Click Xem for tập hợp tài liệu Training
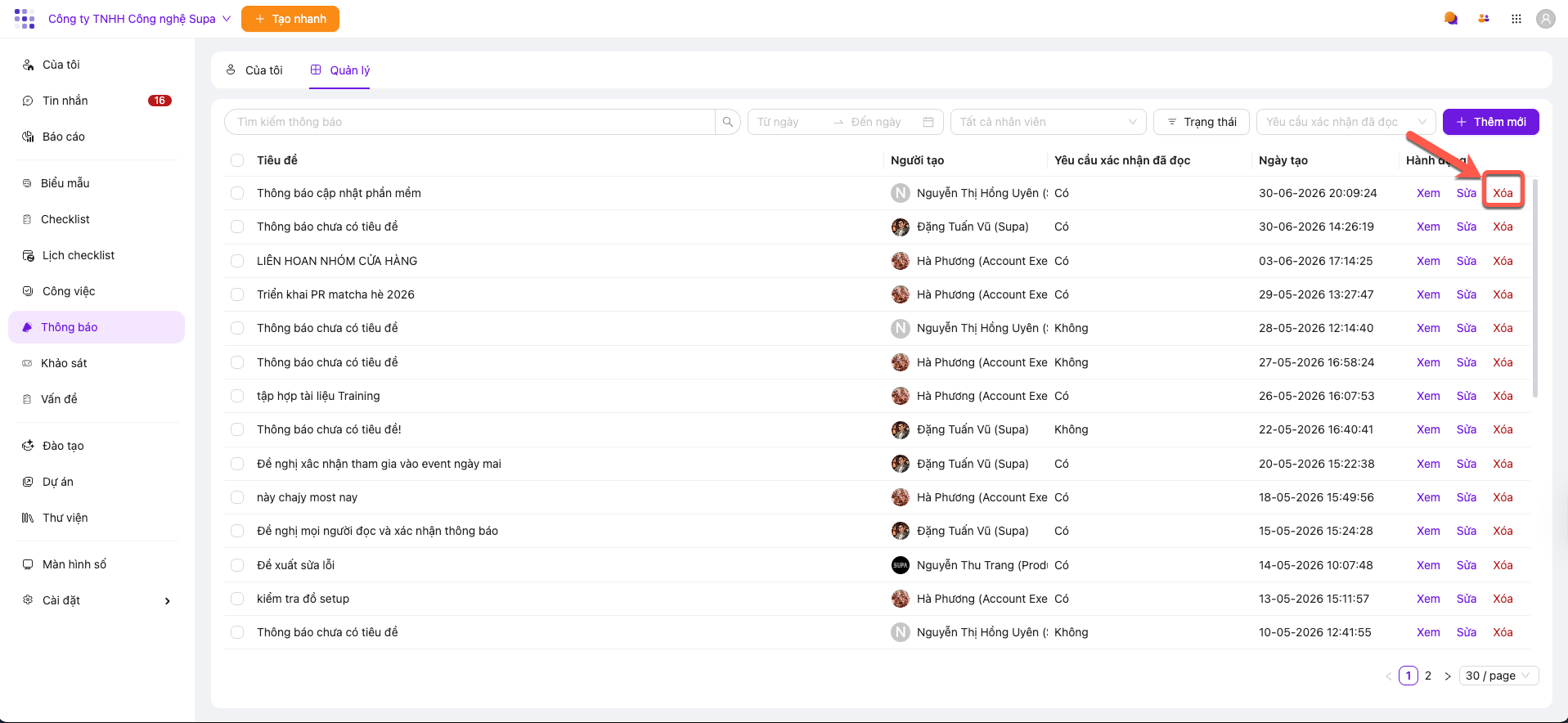The height and width of the screenshot is (723, 1568). point(1428,396)
